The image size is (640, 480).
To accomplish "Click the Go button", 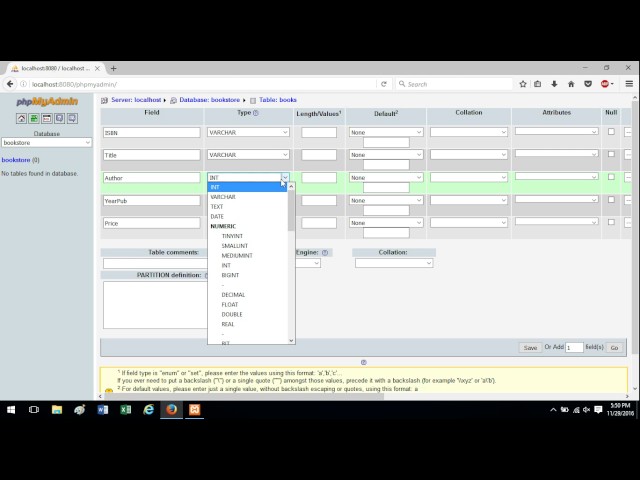I will 614,348.
